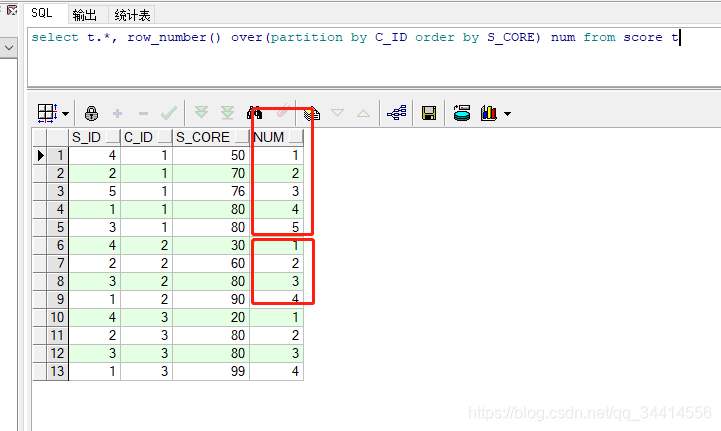The height and width of the screenshot is (431, 721).
Task: Click S_CORE cell 50 in row 1
Action: pyautogui.click(x=211, y=155)
